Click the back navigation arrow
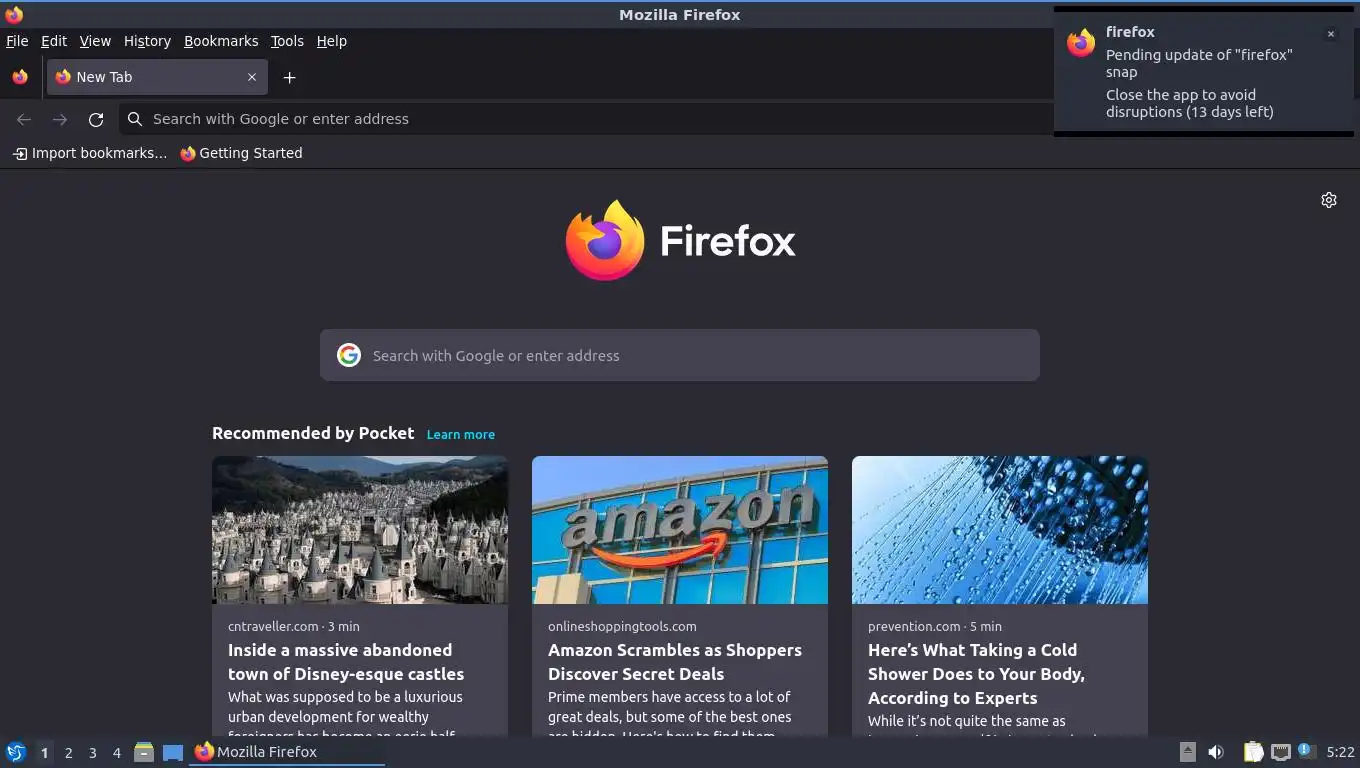The width and height of the screenshot is (1360, 768). click(x=24, y=119)
